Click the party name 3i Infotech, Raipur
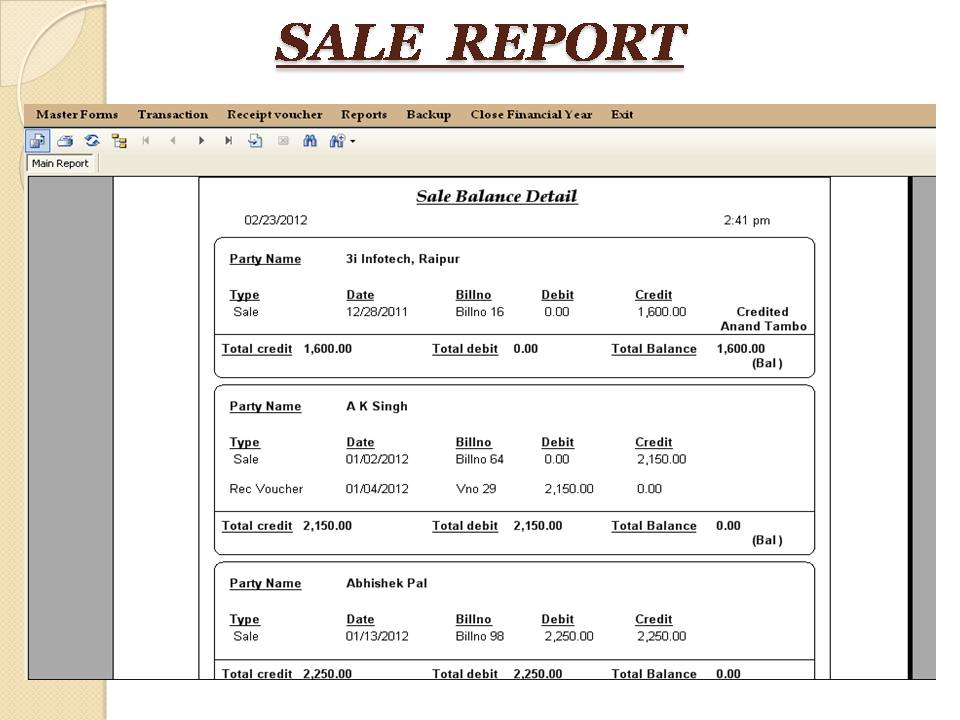 (402, 259)
